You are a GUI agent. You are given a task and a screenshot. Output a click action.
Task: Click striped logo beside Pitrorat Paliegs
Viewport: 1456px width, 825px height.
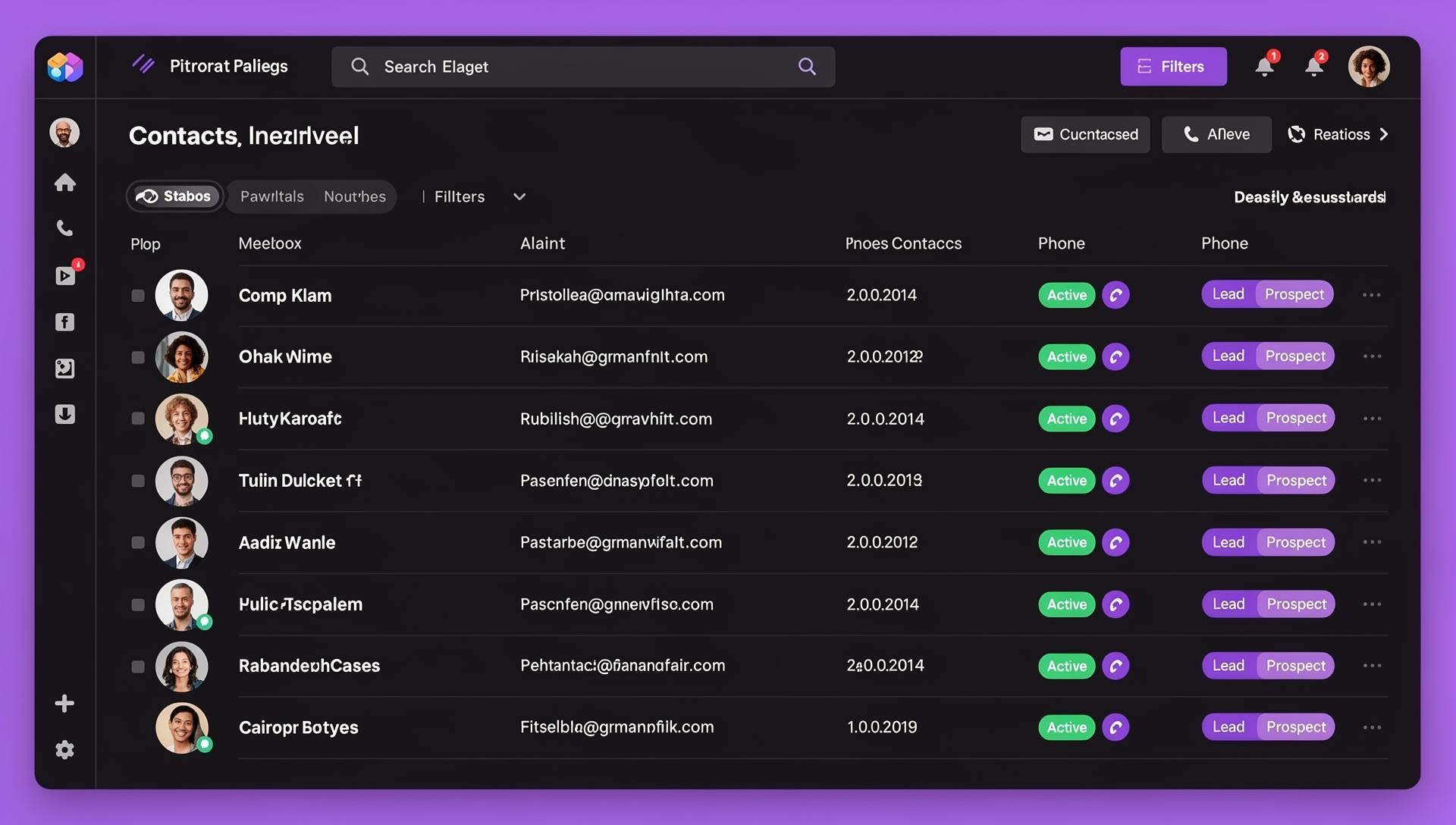(x=143, y=64)
